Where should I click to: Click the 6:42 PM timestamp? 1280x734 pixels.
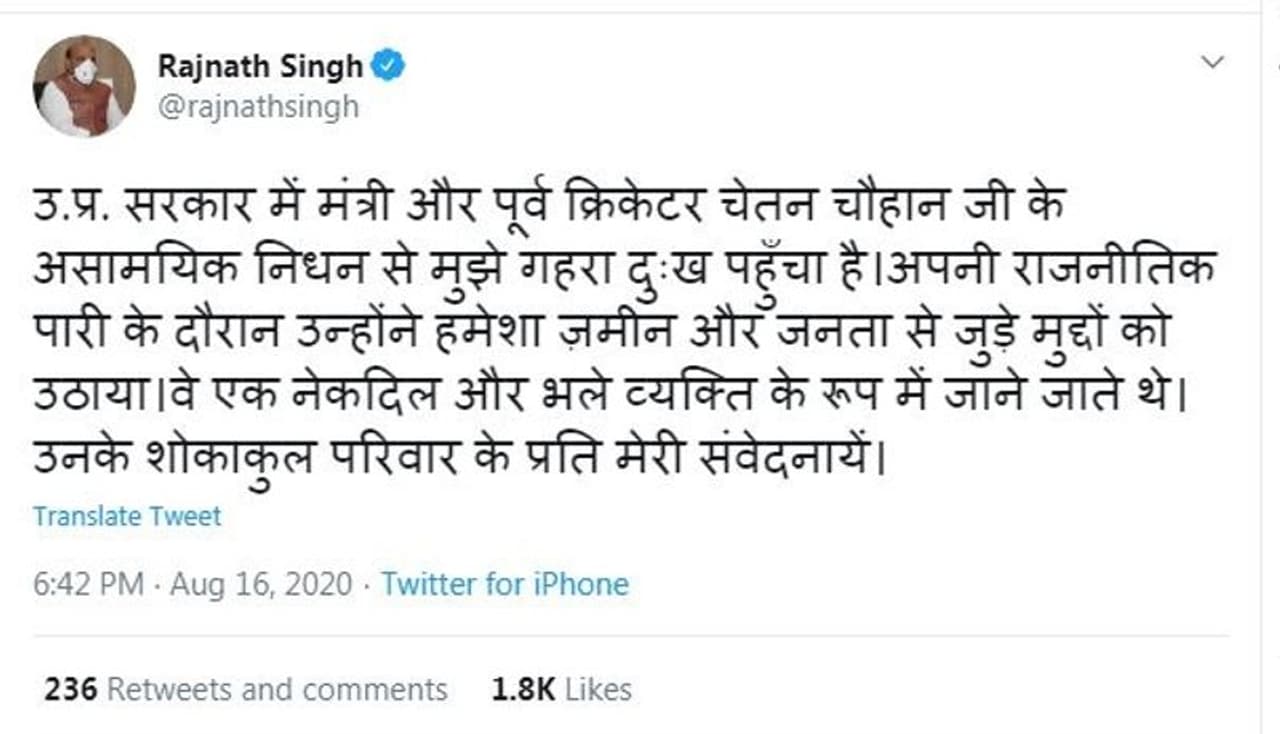click(x=88, y=584)
